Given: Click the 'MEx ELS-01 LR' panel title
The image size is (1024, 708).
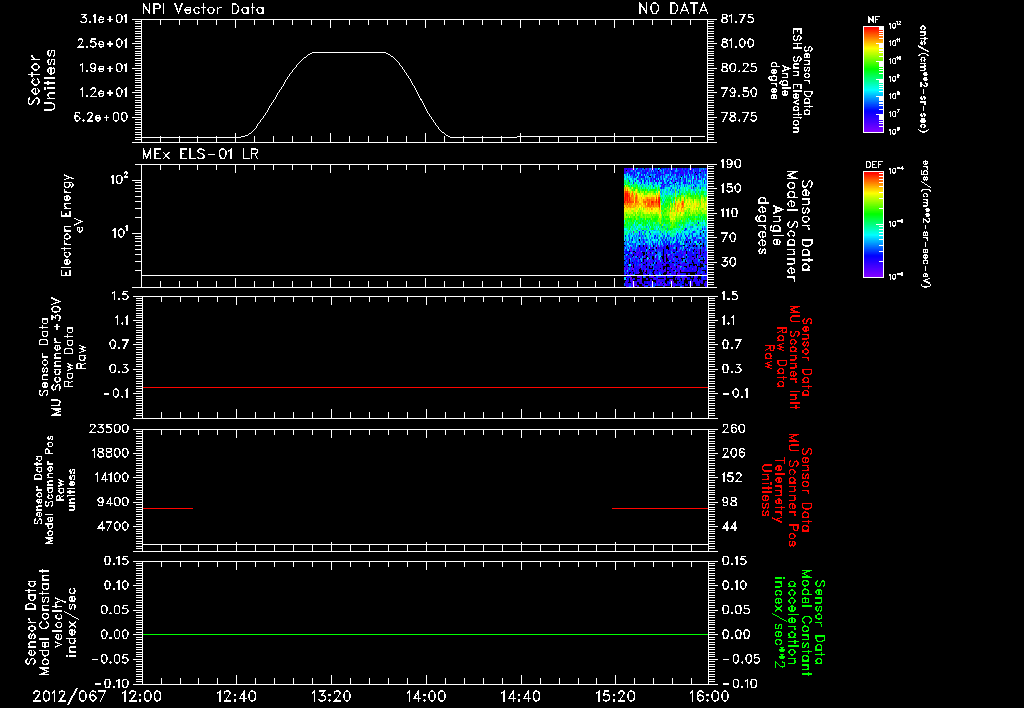Looking at the screenshot, I should click(x=200, y=153).
